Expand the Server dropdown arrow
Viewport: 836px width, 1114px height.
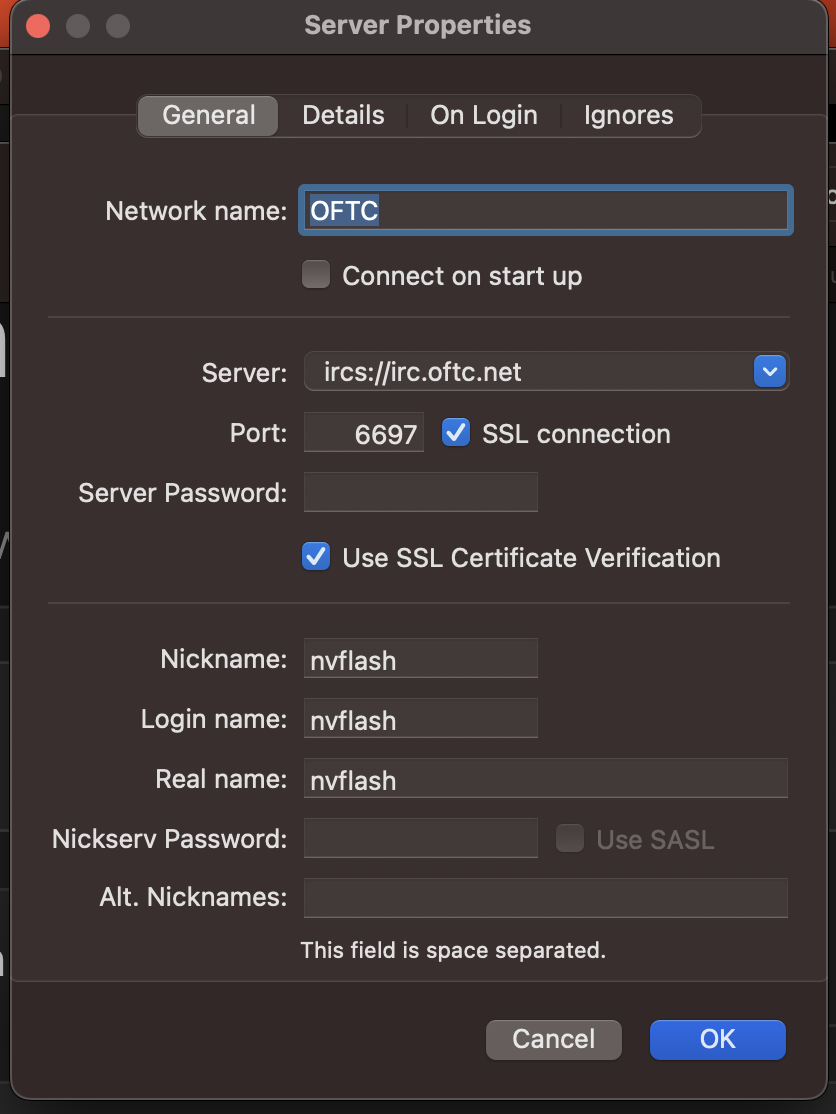point(770,372)
